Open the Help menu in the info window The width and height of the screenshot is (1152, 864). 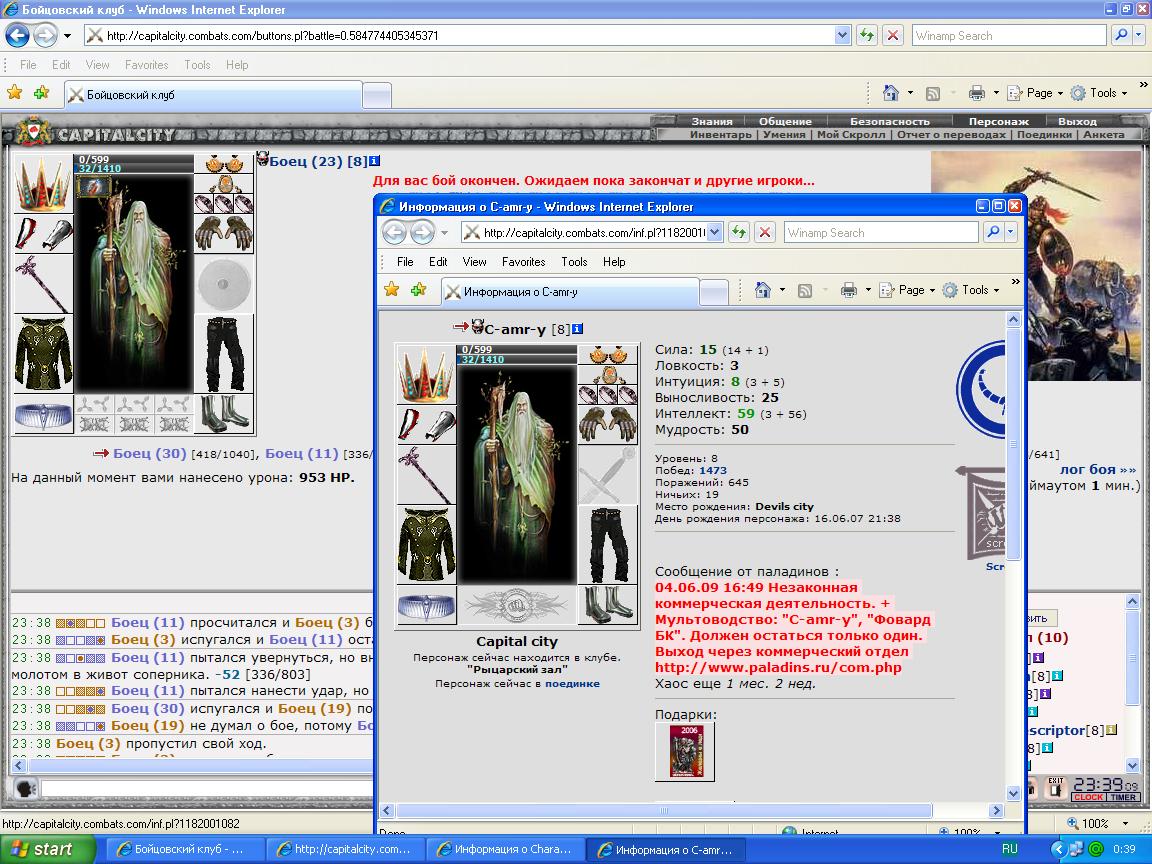(x=613, y=262)
